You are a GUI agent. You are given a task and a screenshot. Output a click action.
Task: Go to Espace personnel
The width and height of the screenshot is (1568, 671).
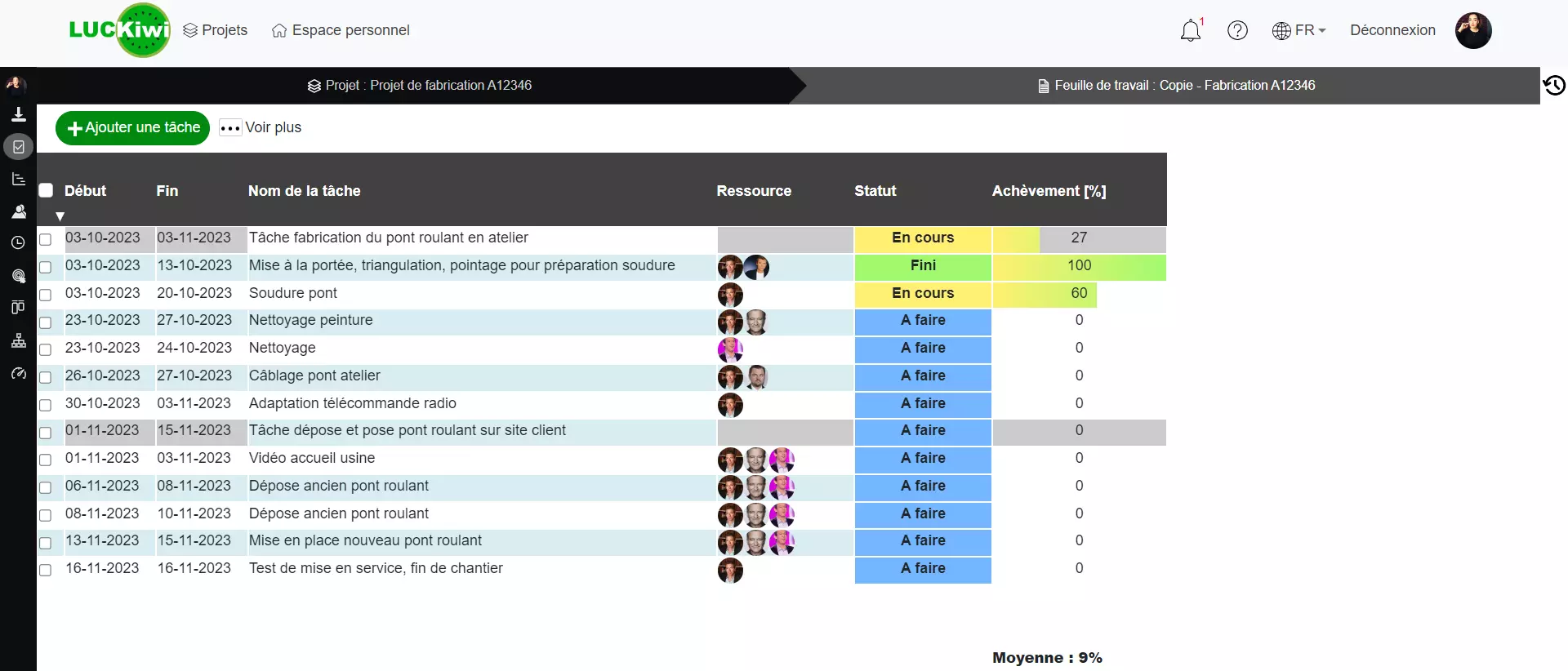341,30
